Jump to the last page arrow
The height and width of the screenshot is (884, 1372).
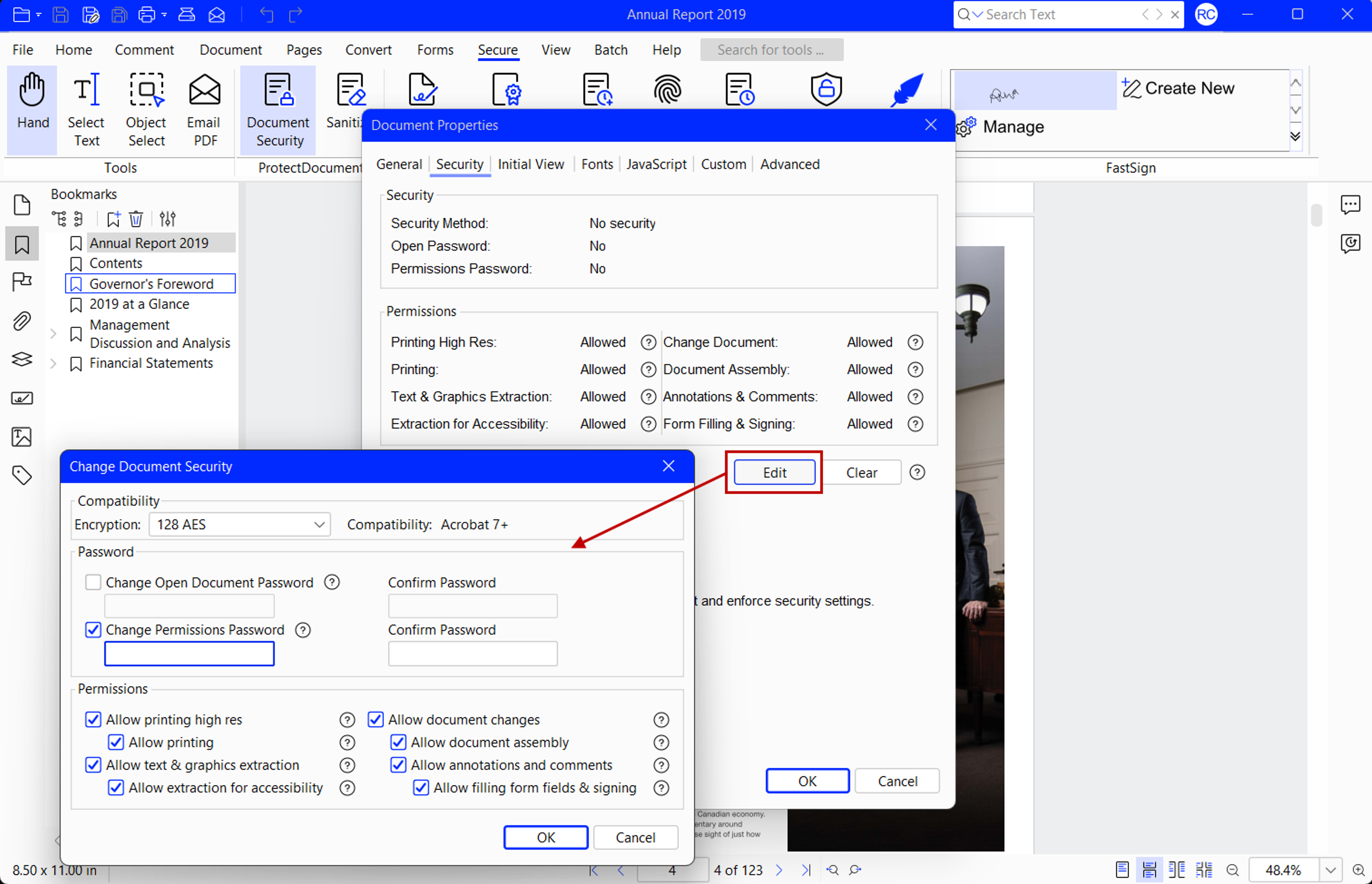(806, 870)
